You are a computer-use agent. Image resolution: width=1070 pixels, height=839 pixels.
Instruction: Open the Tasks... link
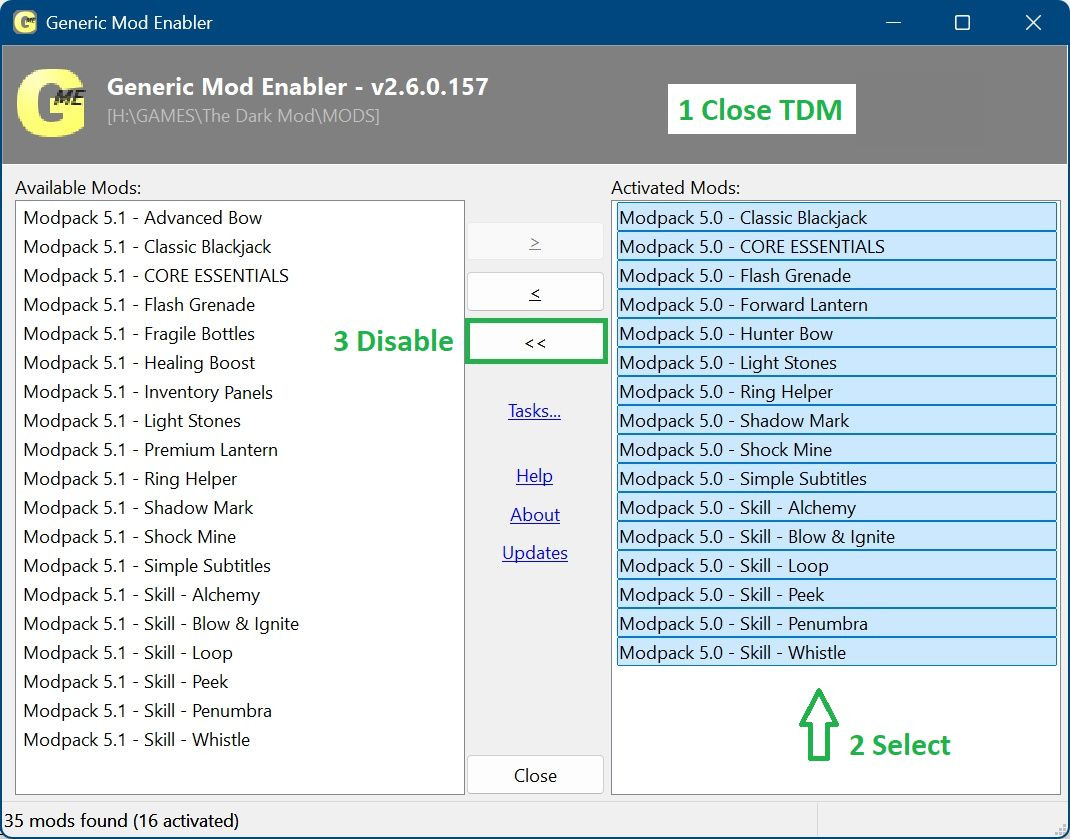click(x=534, y=411)
